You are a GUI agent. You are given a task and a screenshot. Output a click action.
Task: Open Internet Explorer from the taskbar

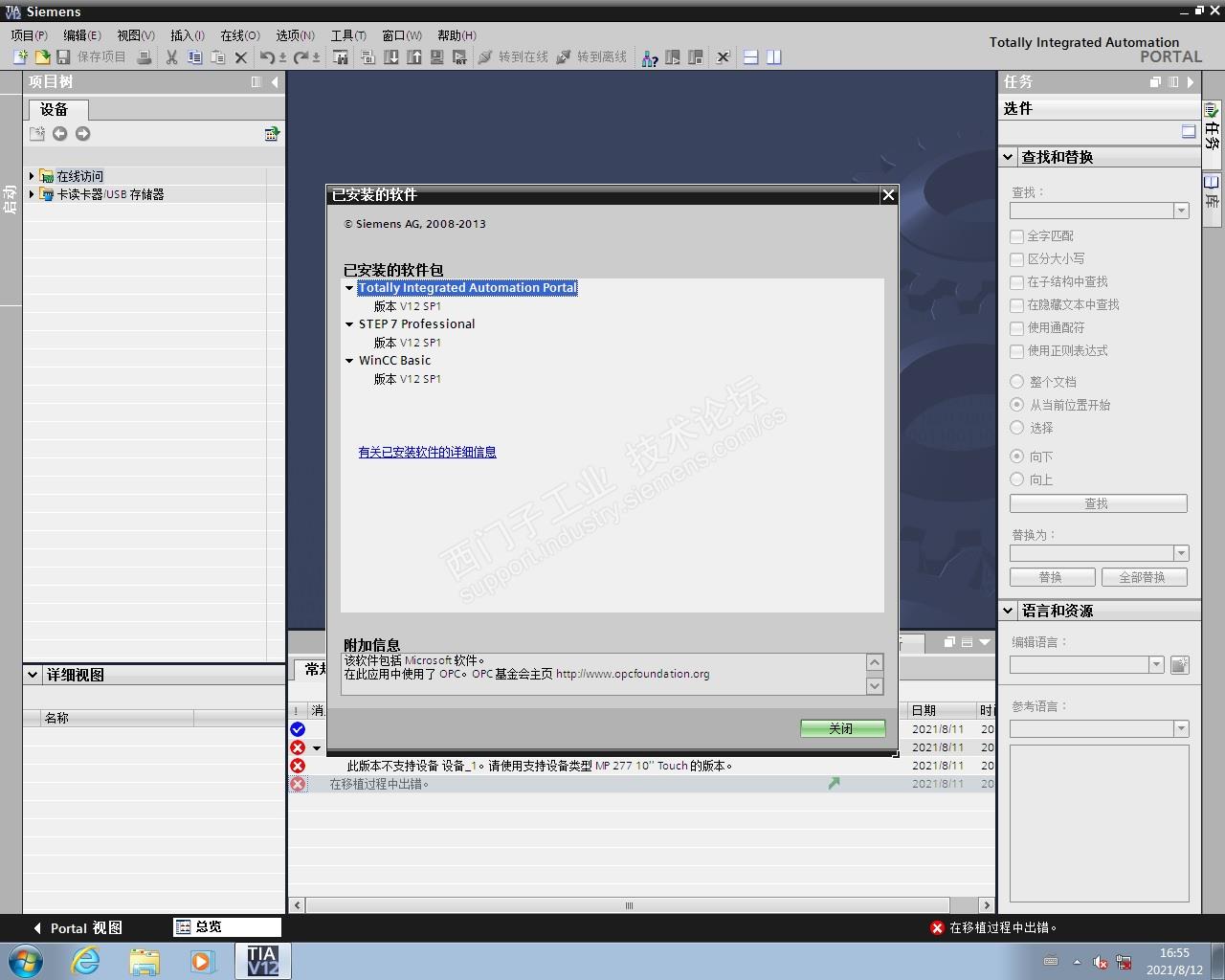pyautogui.click(x=86, y=961)
